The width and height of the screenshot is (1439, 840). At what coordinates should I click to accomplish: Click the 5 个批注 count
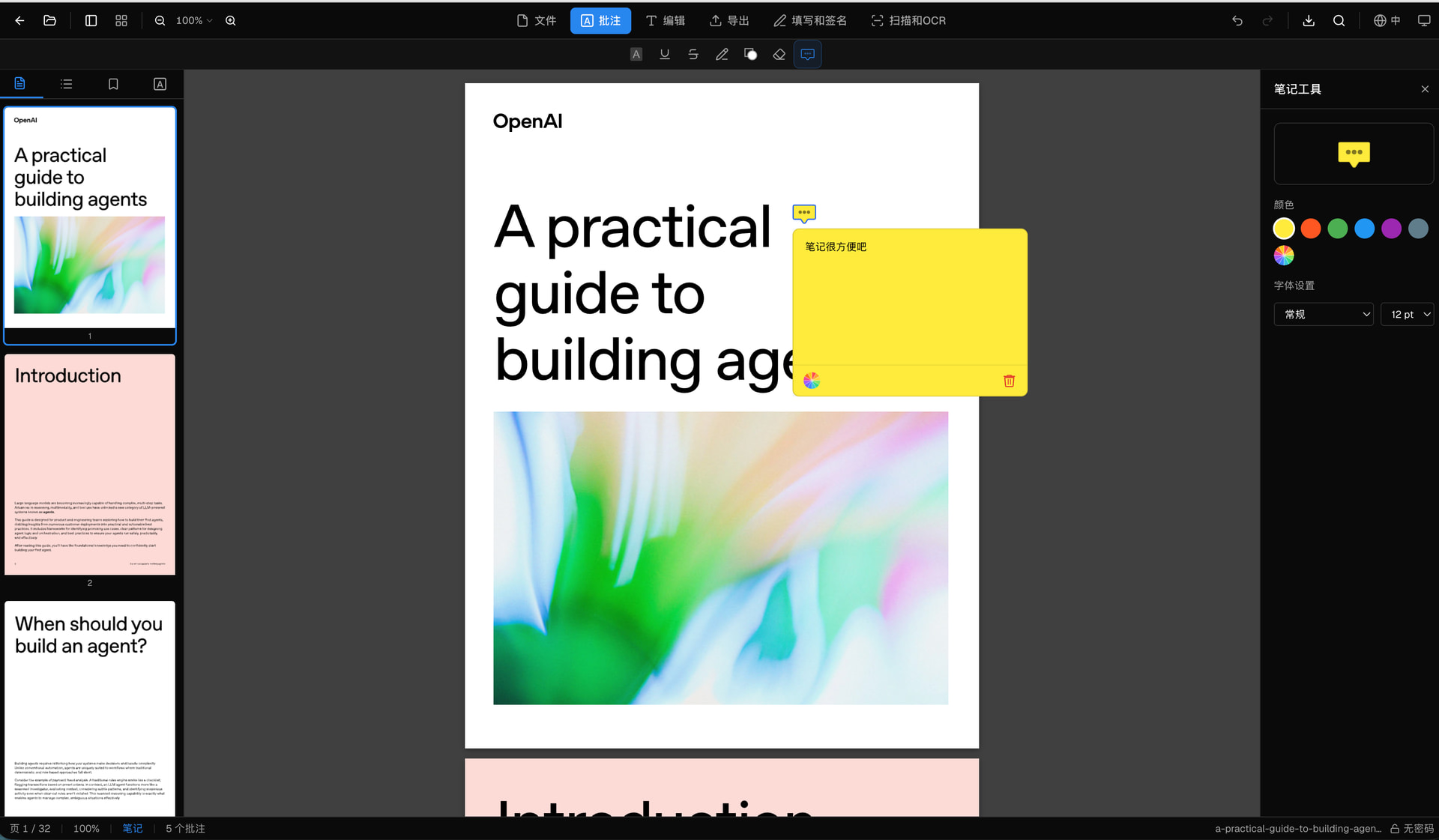185,829
